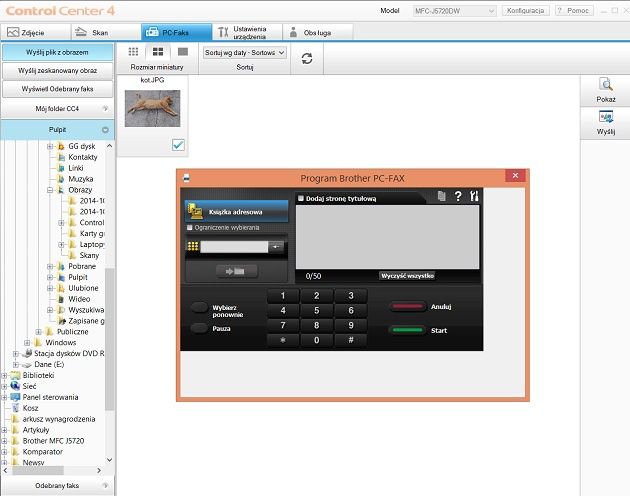Screen dimensions: 630x496
Task: Close the Program Brother PC-FAX dialog
Action: click(515, 176)
